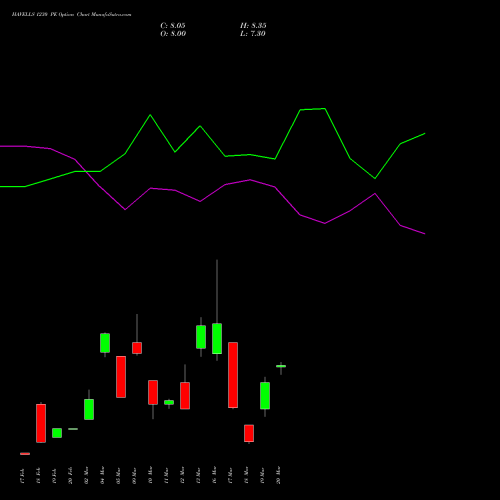Click the high value H: 8.35
This screenshot has height=500, width=500.
click(x=253, y=26)
